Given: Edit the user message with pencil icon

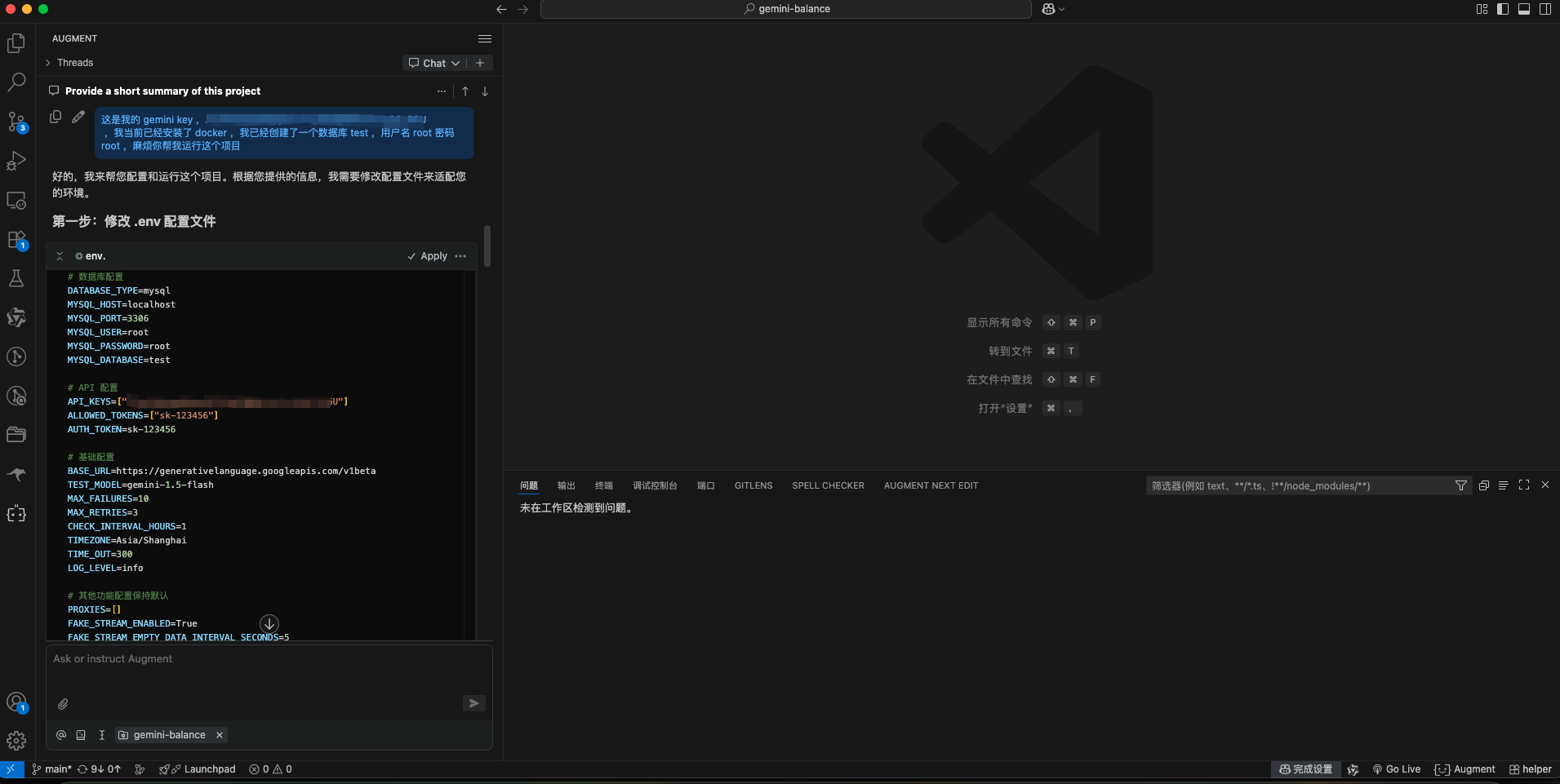Looking at the screenshot, I should point(78,117).
